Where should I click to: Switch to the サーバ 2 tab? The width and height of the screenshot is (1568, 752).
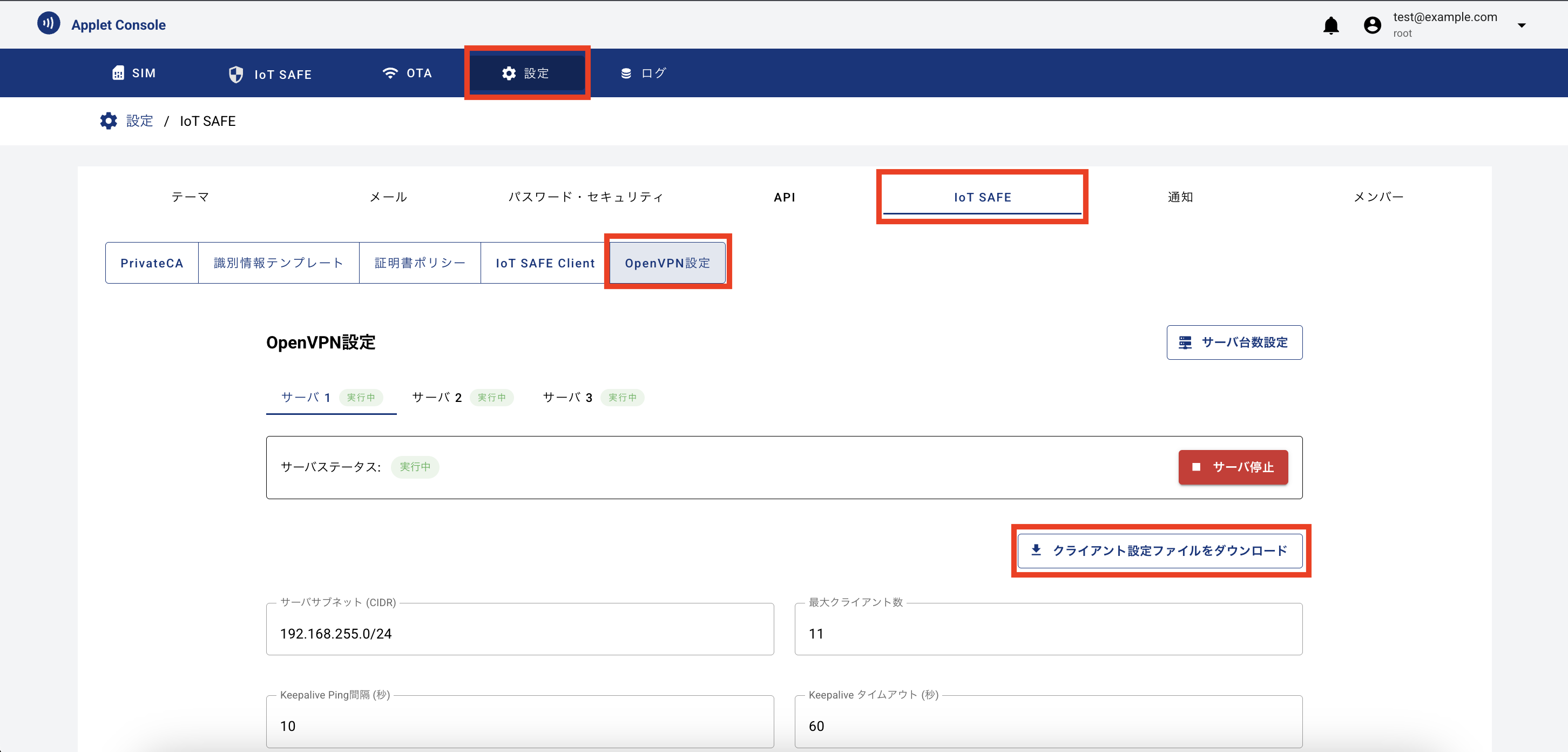[x=436, y=397]
